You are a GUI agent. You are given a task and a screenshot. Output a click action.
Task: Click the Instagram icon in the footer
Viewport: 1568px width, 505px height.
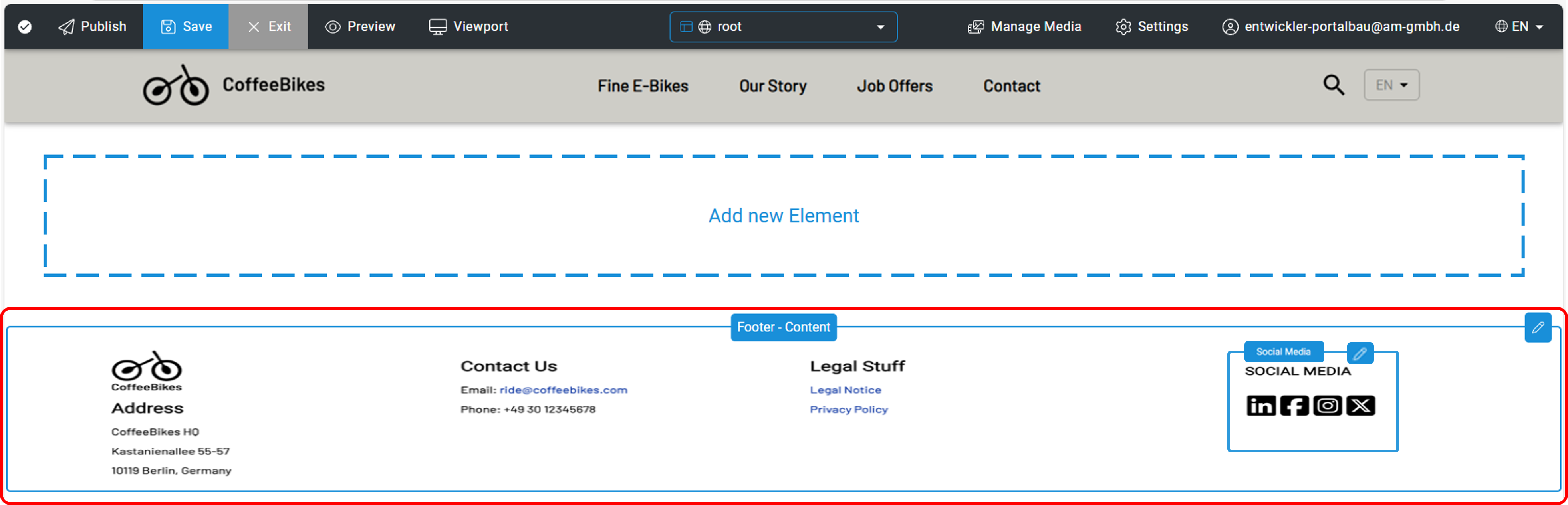pyautogui.click(x=1328, y=405)
